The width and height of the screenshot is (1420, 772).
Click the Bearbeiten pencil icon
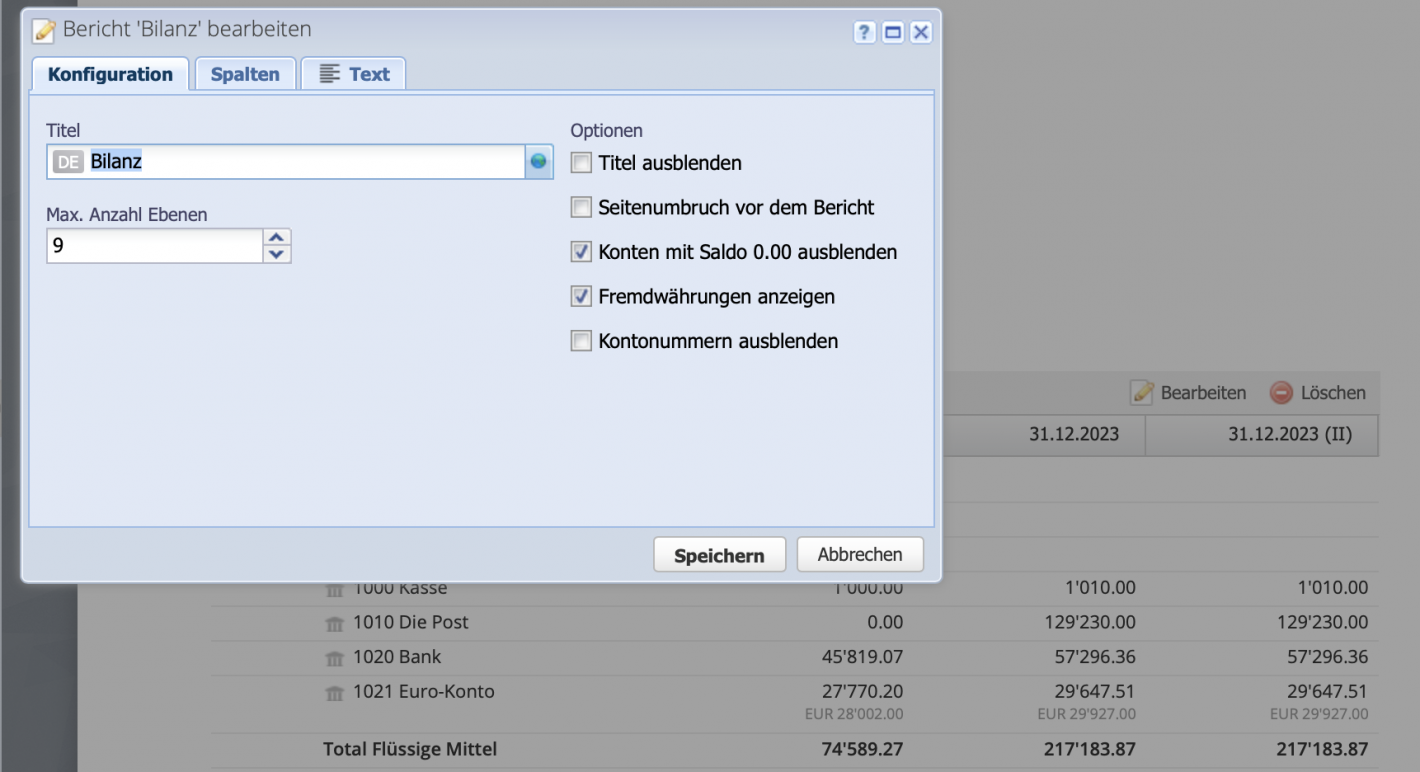click(x=1142, y=392)
